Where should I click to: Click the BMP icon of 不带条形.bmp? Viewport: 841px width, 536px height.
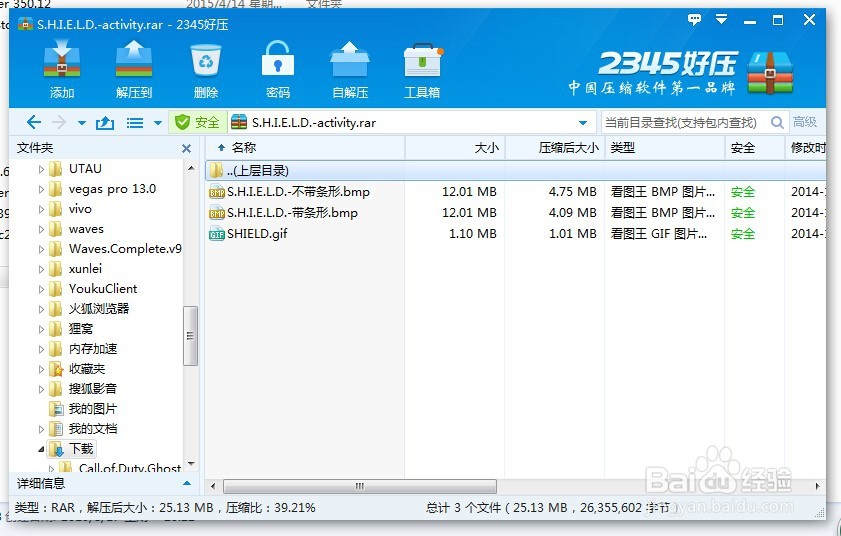click(x=217, y=192)
